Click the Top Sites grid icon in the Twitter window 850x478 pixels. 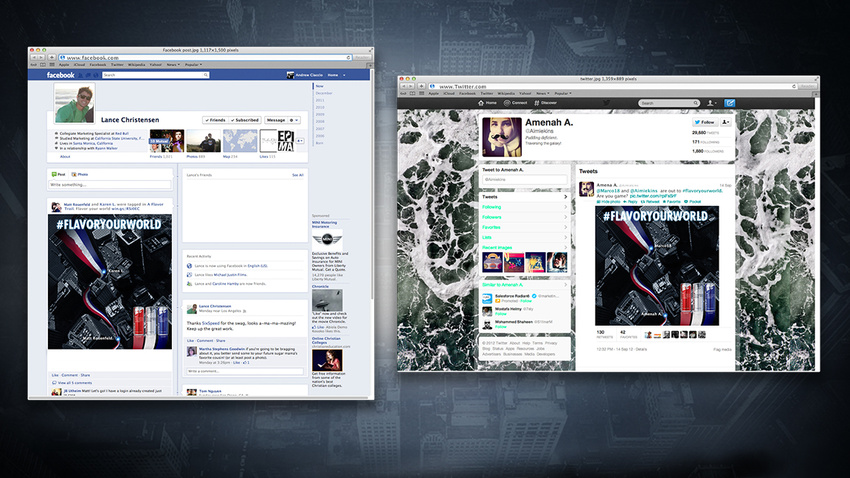tap(421, 93)
